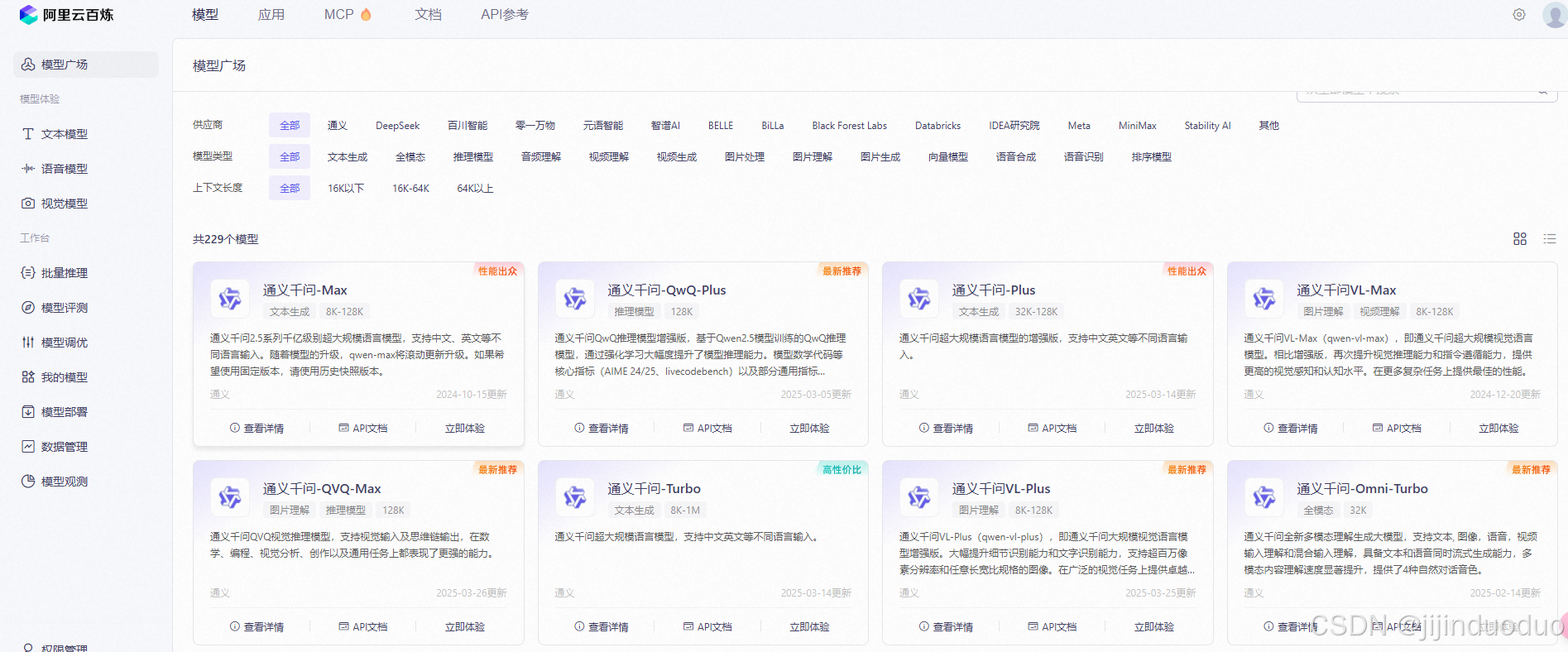Click the 通义千问-QVQ-Max model logo
This screenshot has height=652, width=1568.
click(x=230, y=497)
